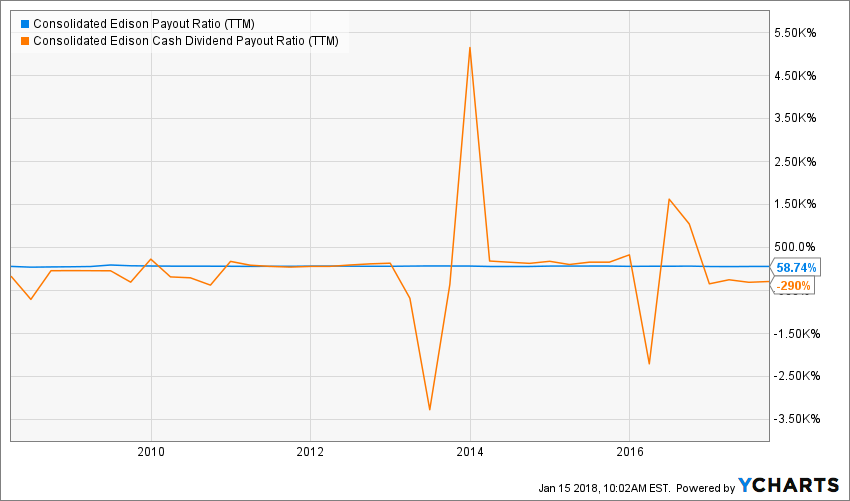This screenshot has width=850, height=501.
Task: Click the 2010 x-axis label
Action: coord(151,451)
